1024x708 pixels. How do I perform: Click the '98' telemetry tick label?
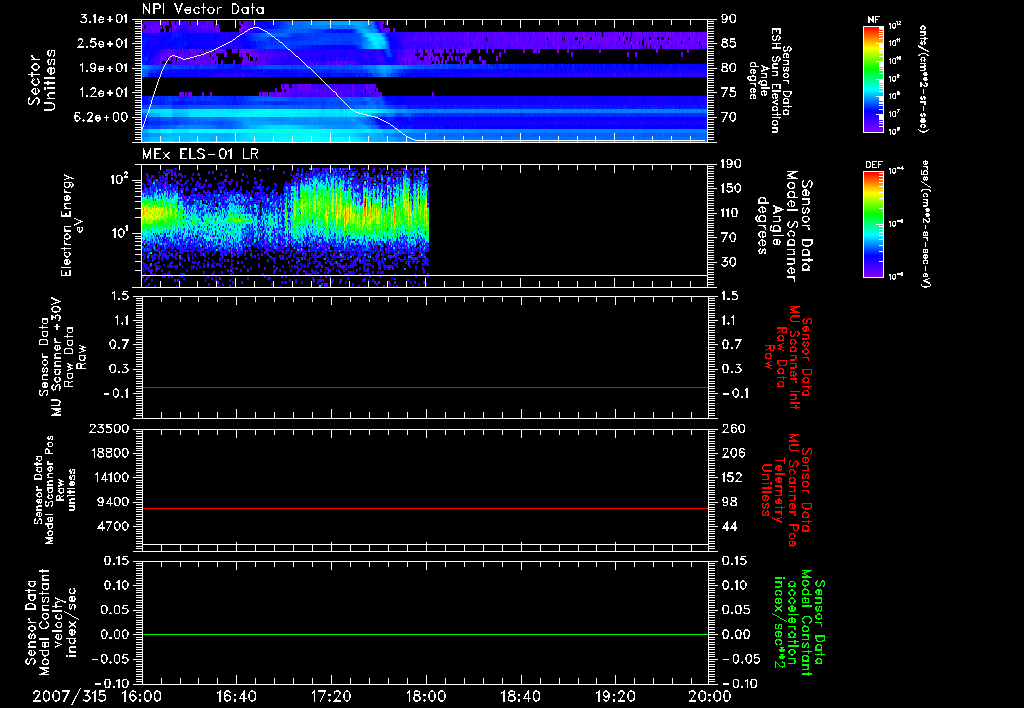(729, 502)
